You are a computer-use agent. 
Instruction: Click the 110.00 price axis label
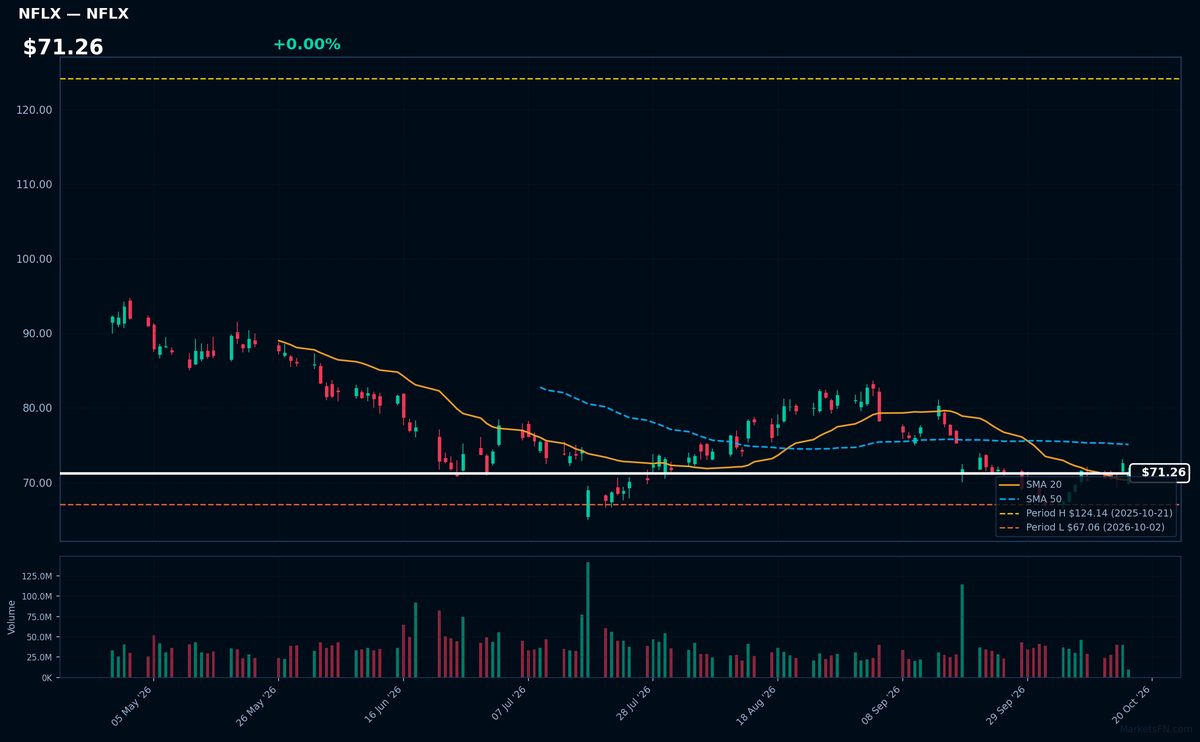[35, 185]
